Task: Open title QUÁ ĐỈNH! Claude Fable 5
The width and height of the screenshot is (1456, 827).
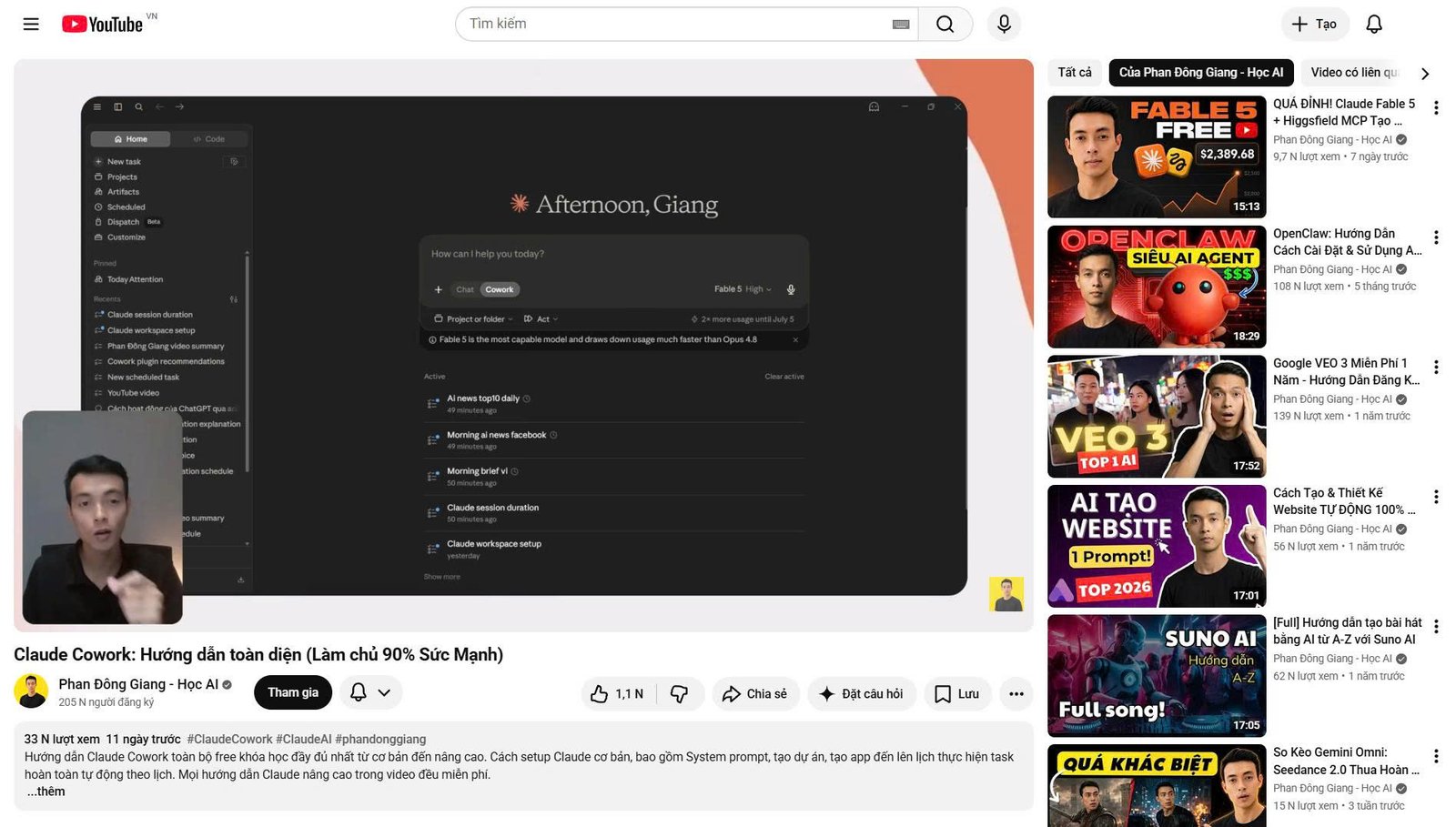Action: (x=1344, y=112)
